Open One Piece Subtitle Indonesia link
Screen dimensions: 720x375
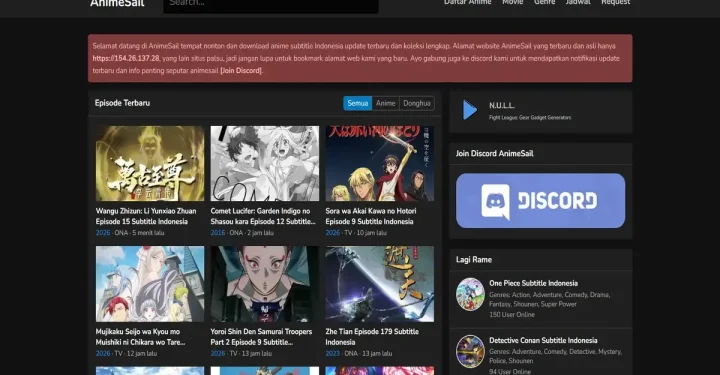pyautogui.click(x=534, y=283)
